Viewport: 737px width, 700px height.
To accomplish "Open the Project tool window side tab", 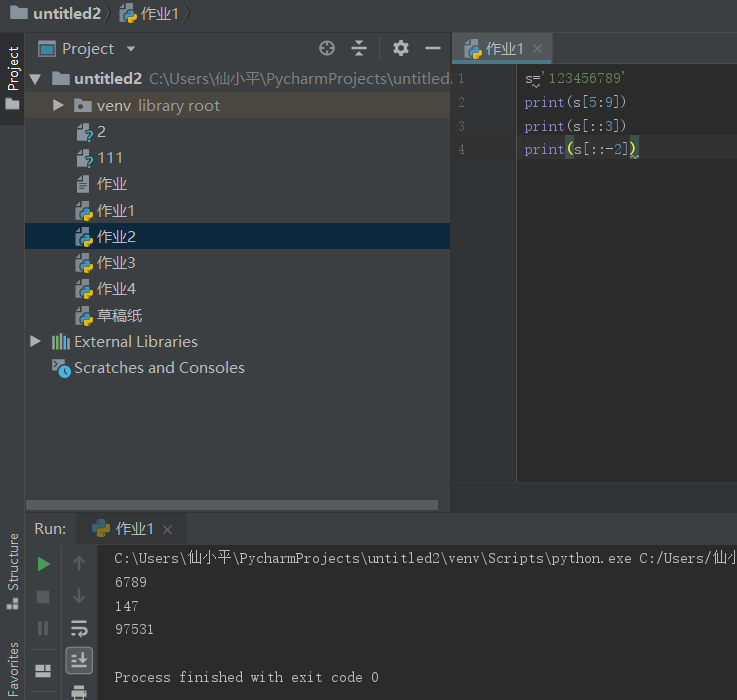I will pos(12,78).
